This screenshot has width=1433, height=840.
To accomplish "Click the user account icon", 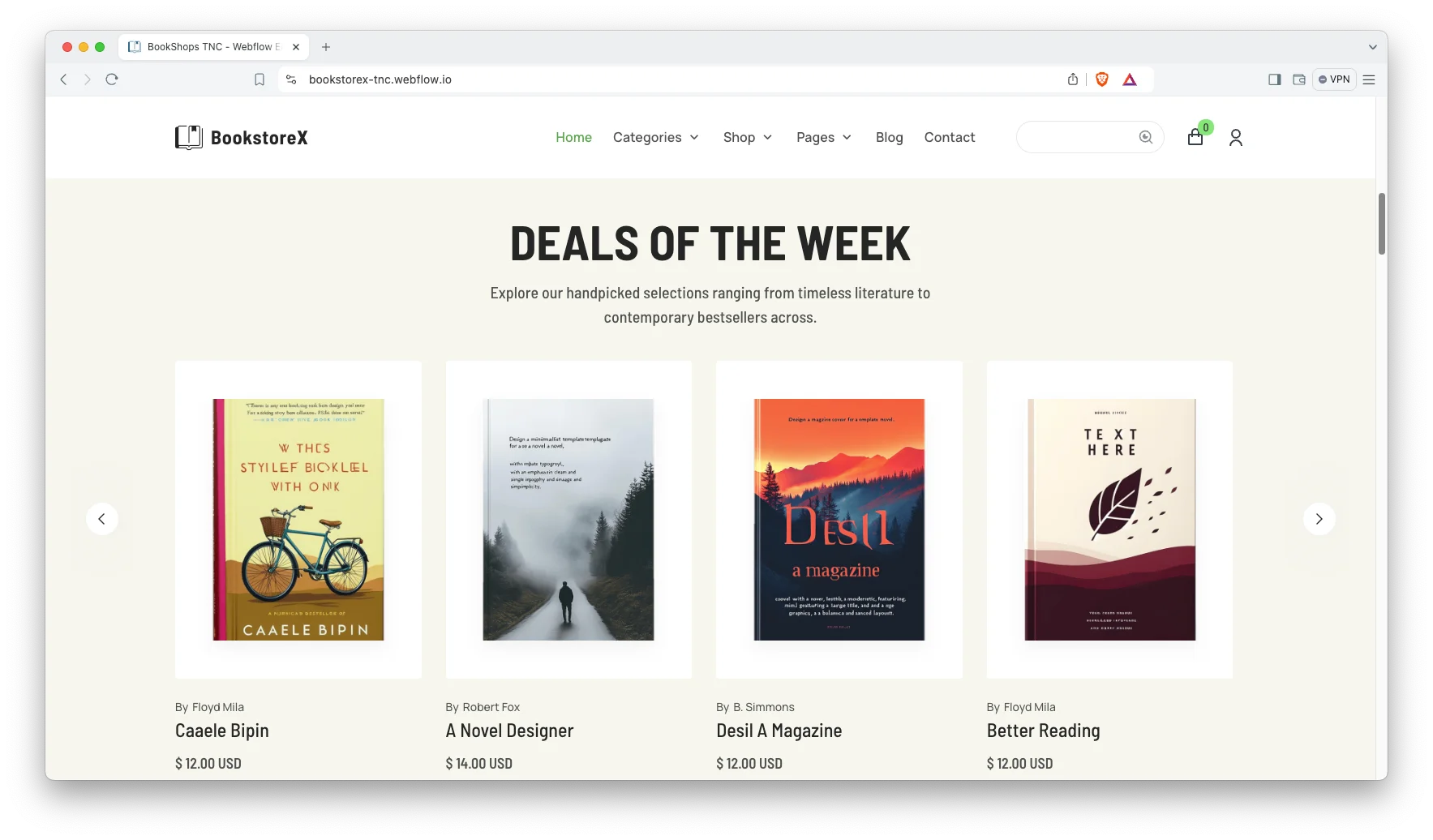I will click(1236, 138).
